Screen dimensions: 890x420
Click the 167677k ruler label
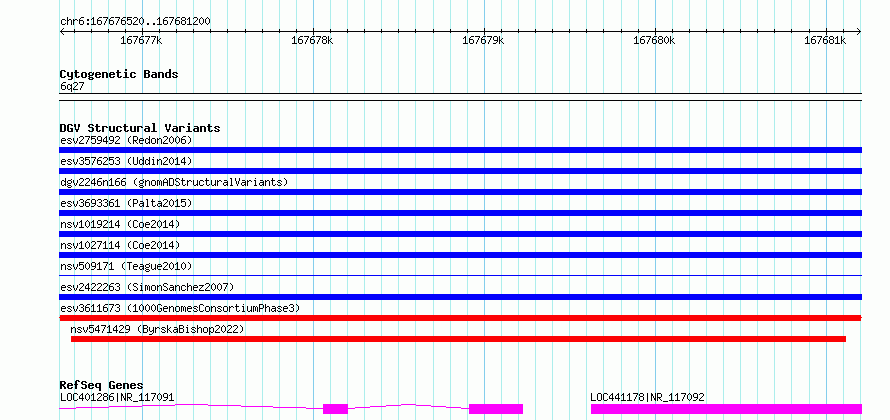click(141, 41)
